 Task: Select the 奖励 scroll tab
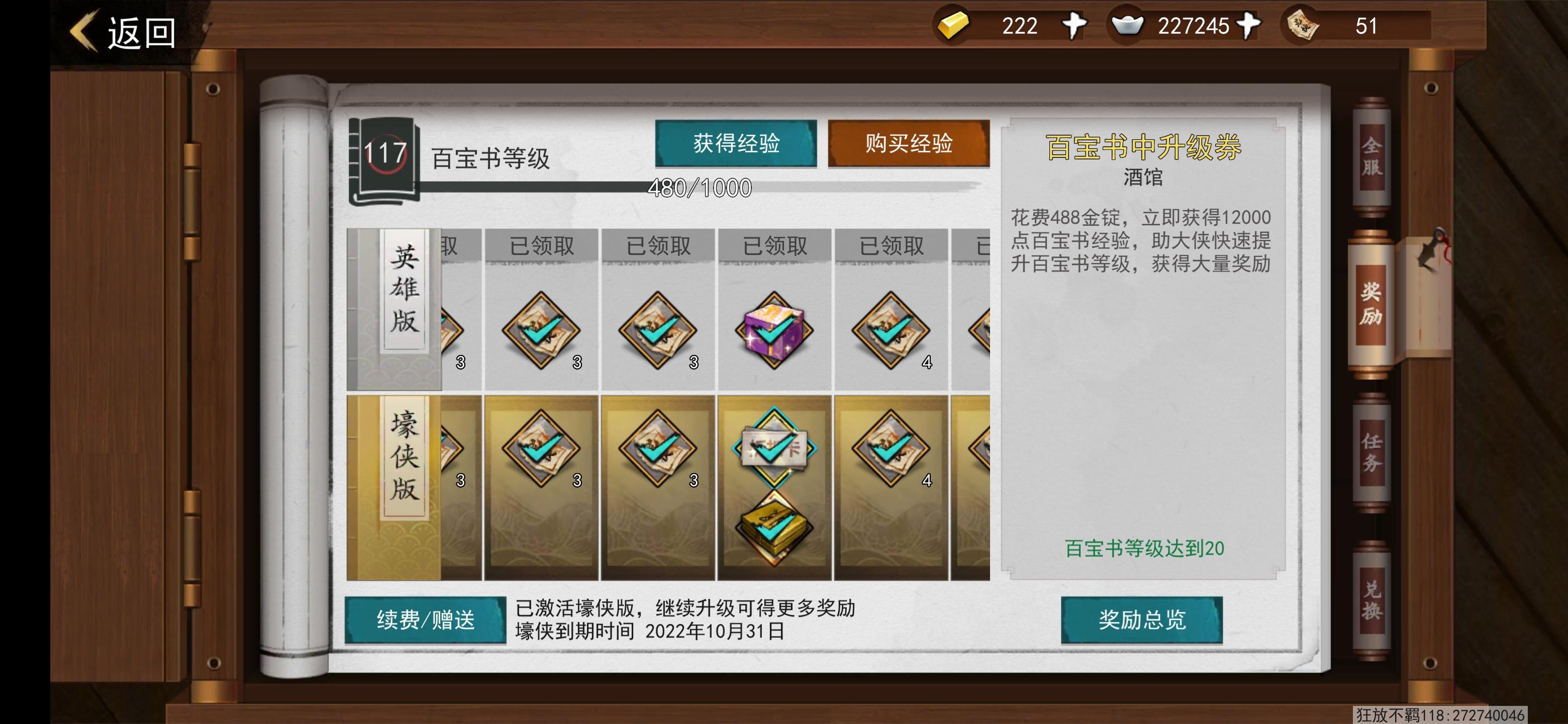point(1371,305)
